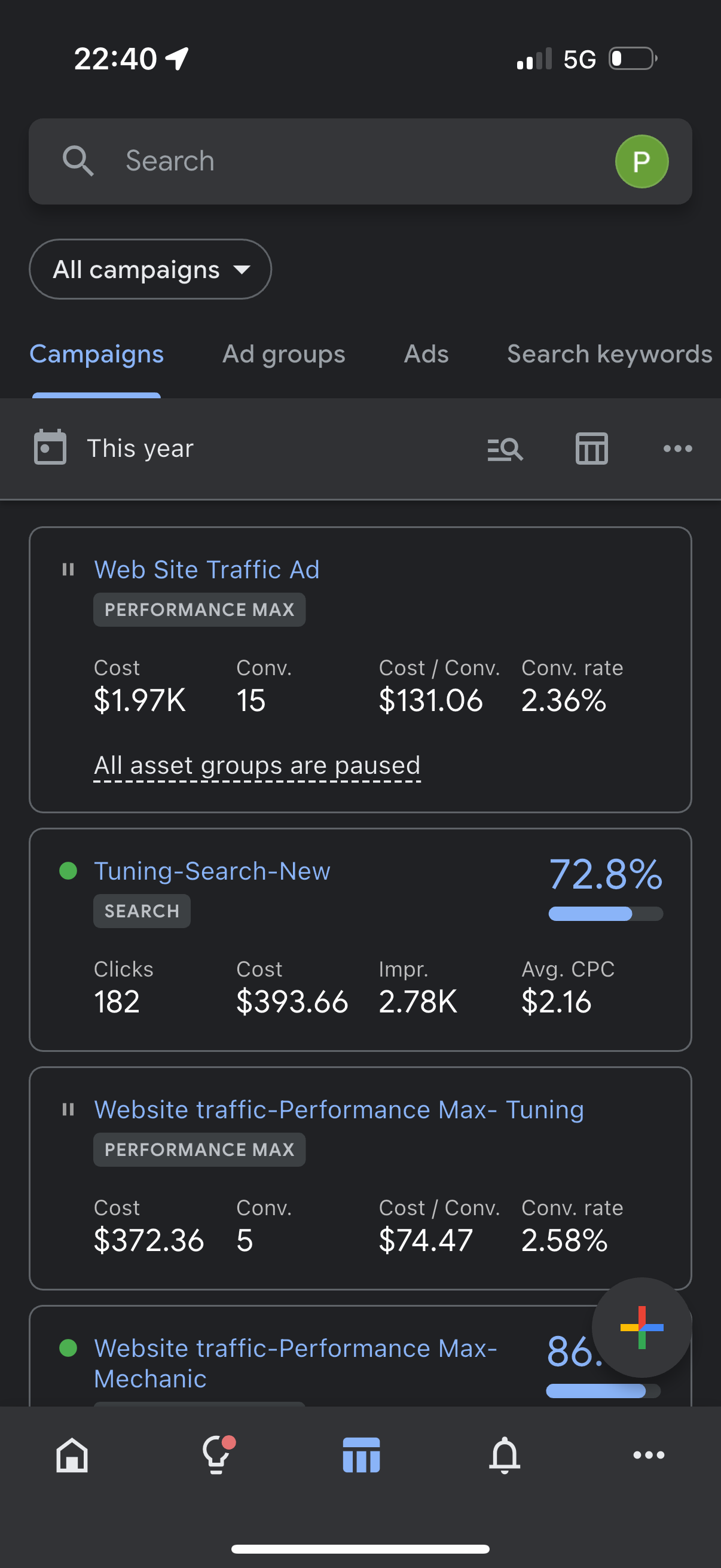Open the Notifications bell icon
This screenshot has height=1568, width=721.
[x=505, y=1456]
